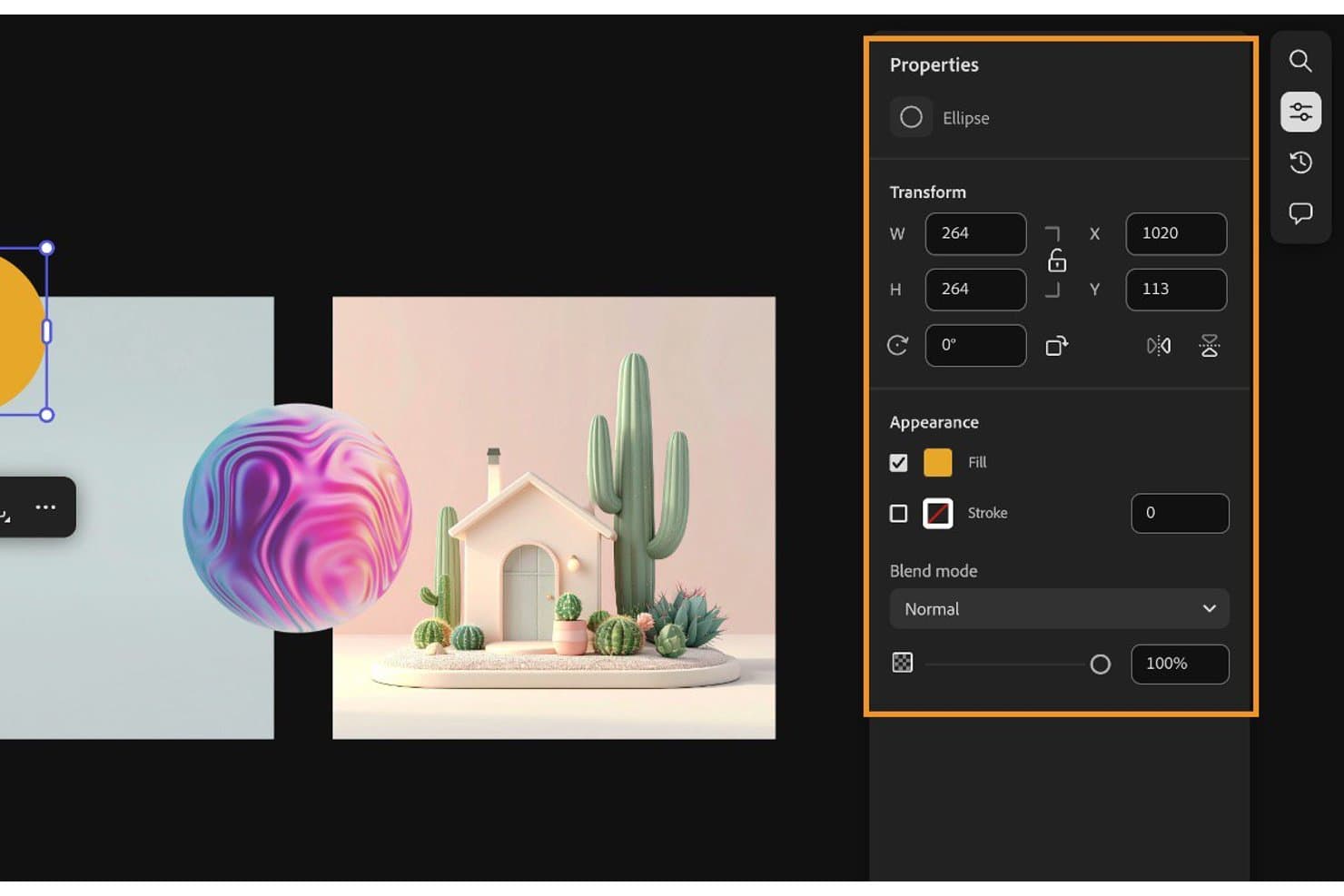1344x896 pixels.
Task: Click the Blend mode label
Action: pyautogui.click(x=934, y=571)
